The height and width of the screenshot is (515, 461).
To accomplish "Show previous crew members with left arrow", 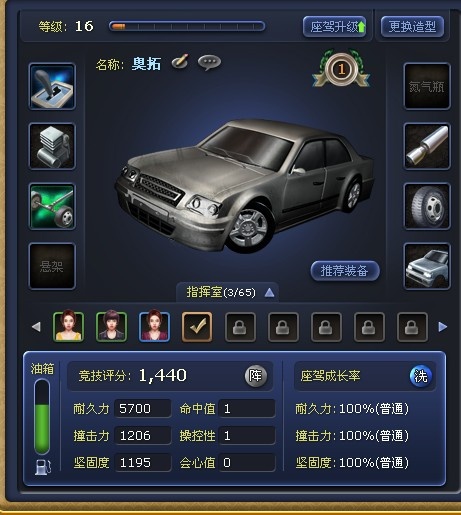I will [x=36, y=327].
